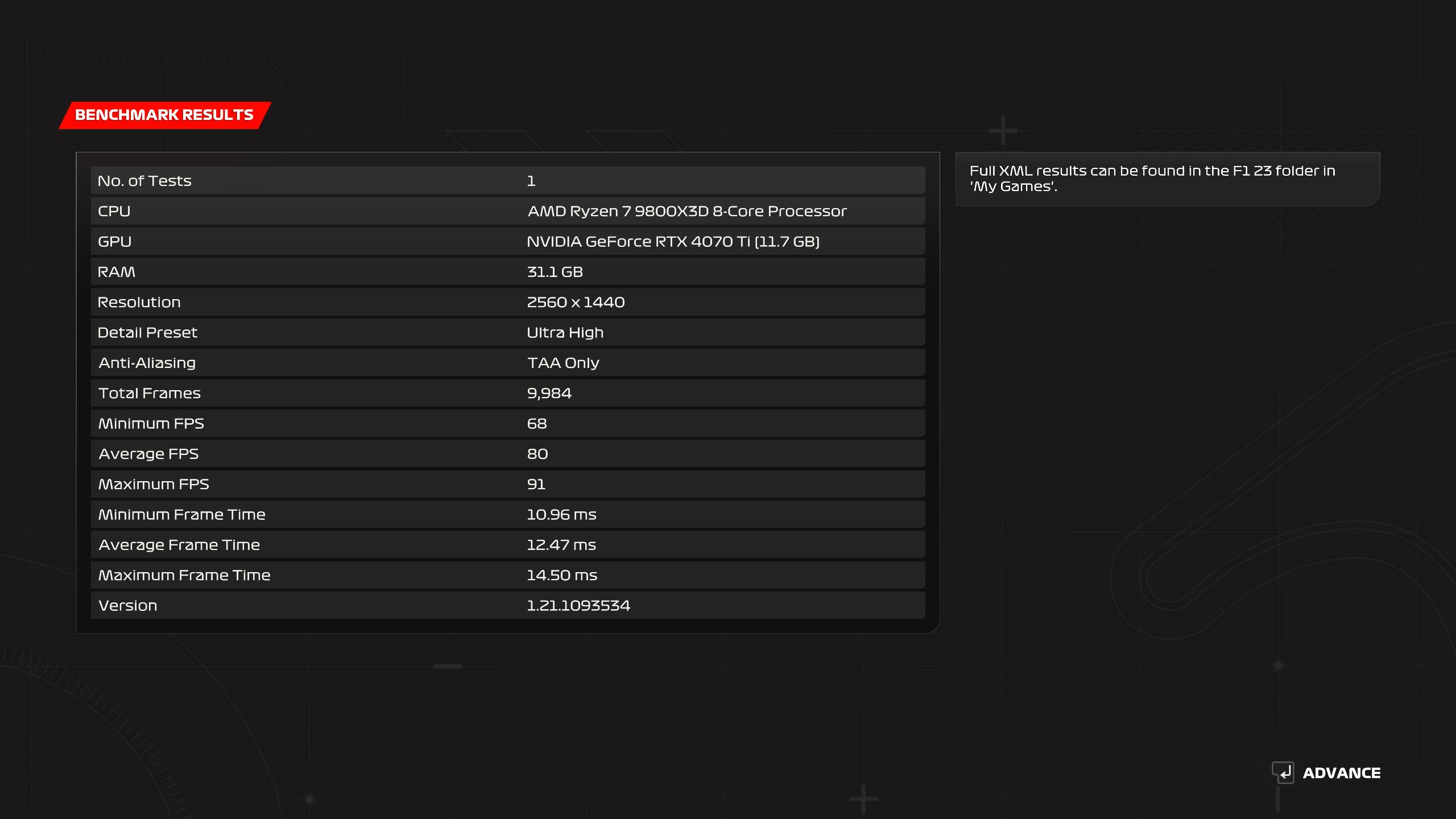This screenshot has width=1456, height=819.
Task: Click the 'Maximum Frame Time' row label
Action: [x=184, y=575]
